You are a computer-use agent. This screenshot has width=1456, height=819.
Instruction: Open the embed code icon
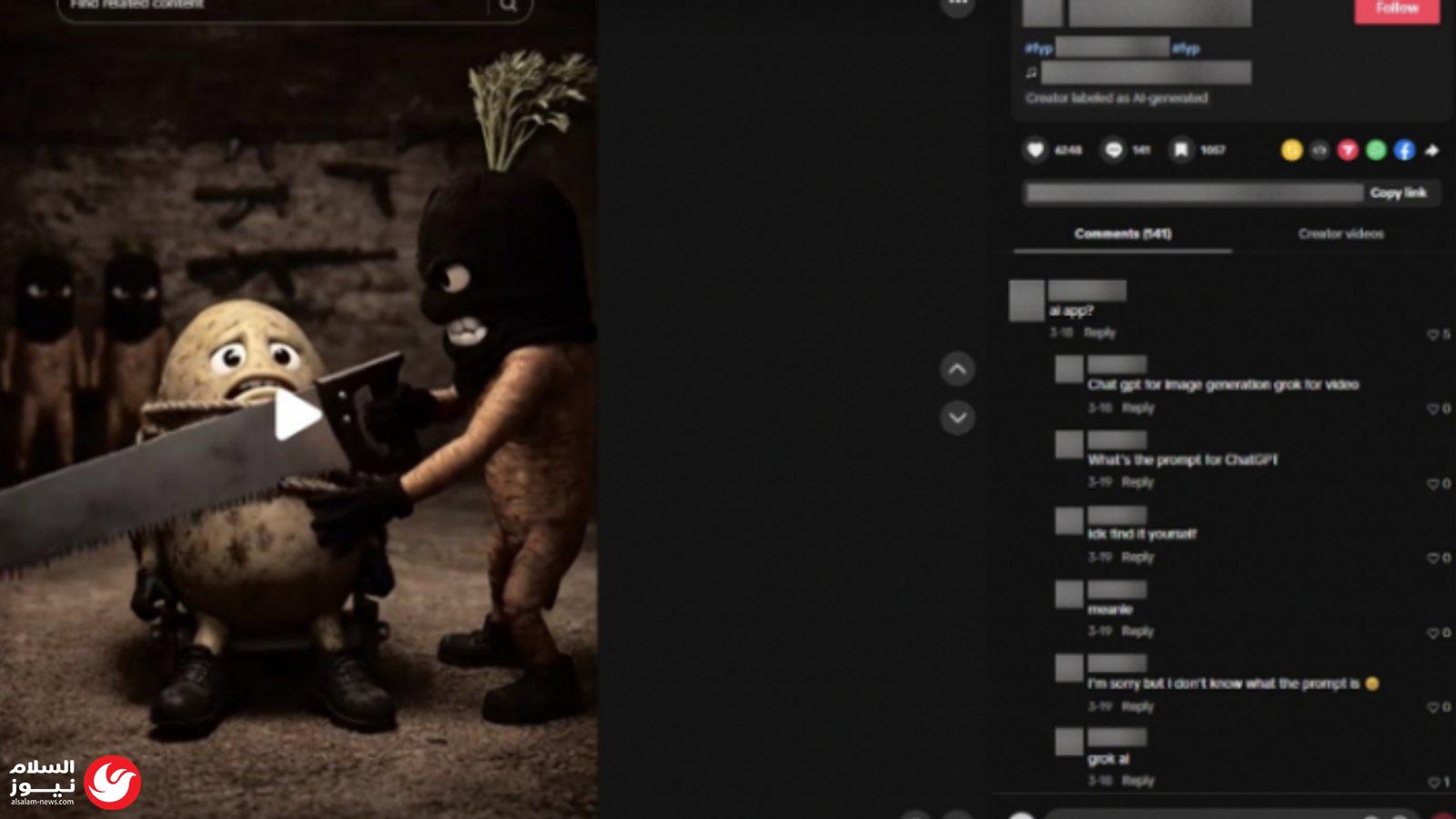(1319, 150)
